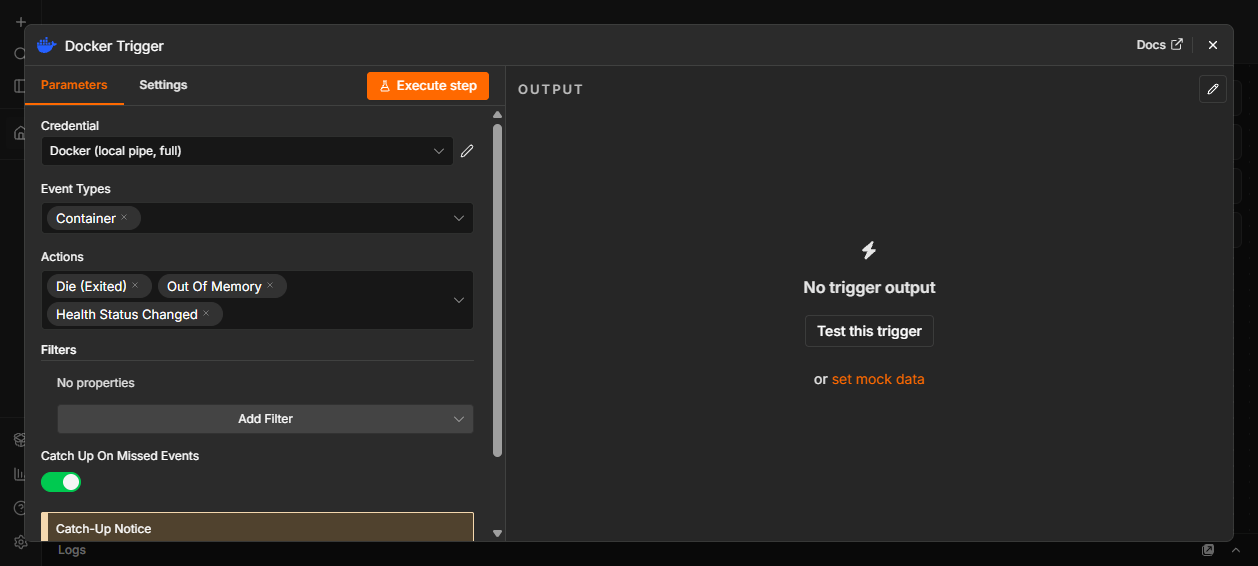Click the pencil icon in the Output panel
1258x566 pixels.
(1213, 89)
